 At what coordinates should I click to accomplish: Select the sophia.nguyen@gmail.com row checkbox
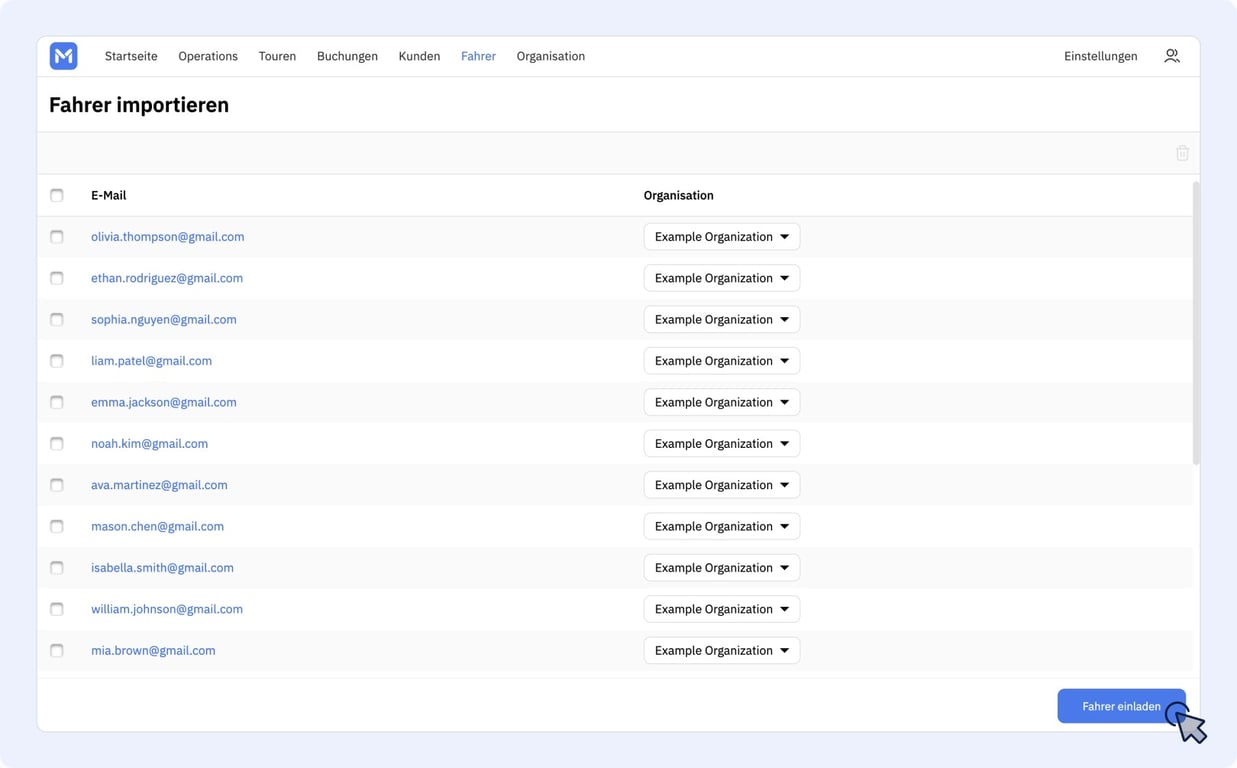coord(57,319)
